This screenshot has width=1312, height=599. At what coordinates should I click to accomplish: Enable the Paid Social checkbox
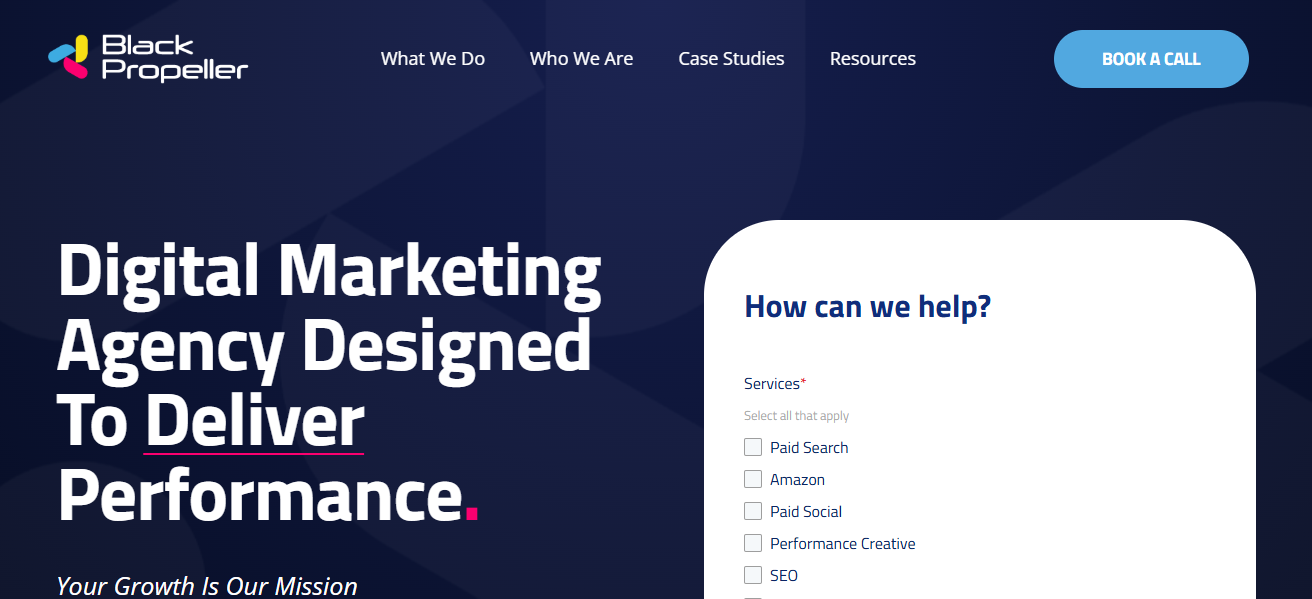753,511
